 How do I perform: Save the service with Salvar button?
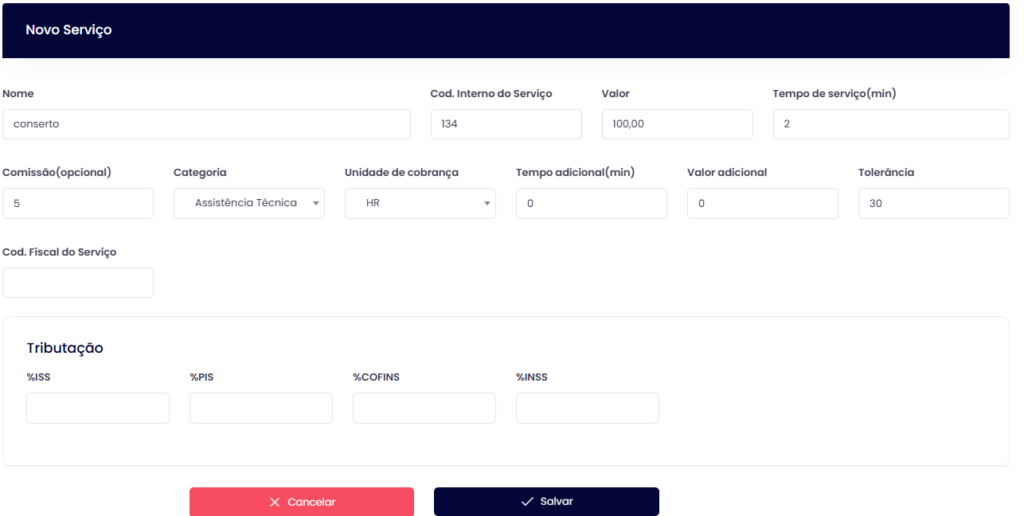tap(547, 502)
